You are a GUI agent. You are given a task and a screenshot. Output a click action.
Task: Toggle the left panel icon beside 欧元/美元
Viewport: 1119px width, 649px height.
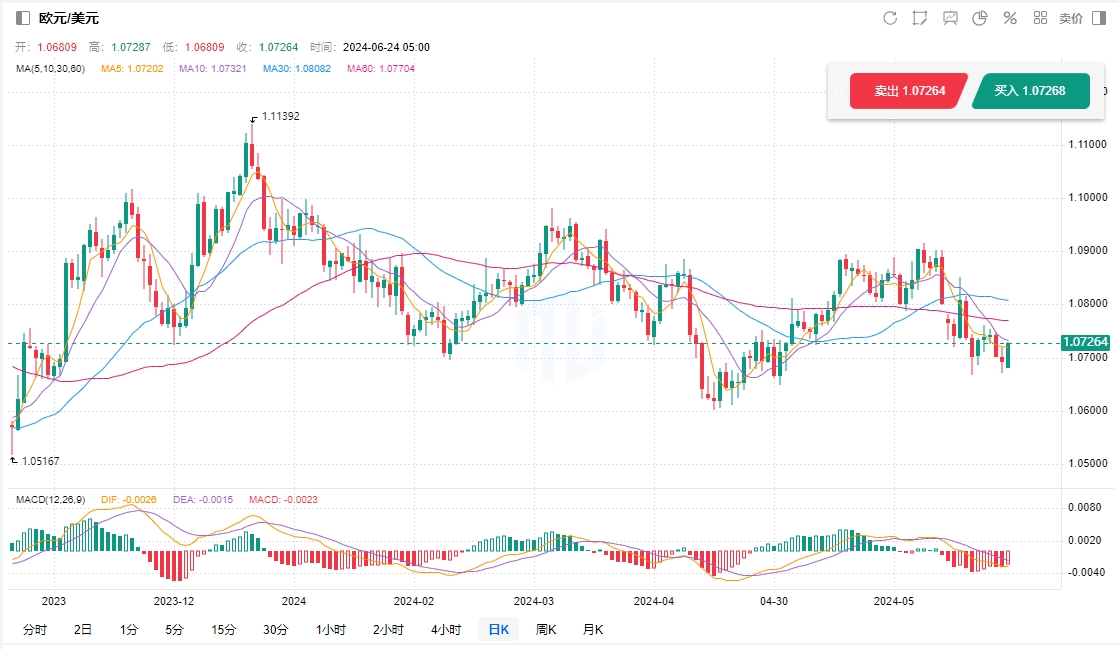(x=23, y=18)
